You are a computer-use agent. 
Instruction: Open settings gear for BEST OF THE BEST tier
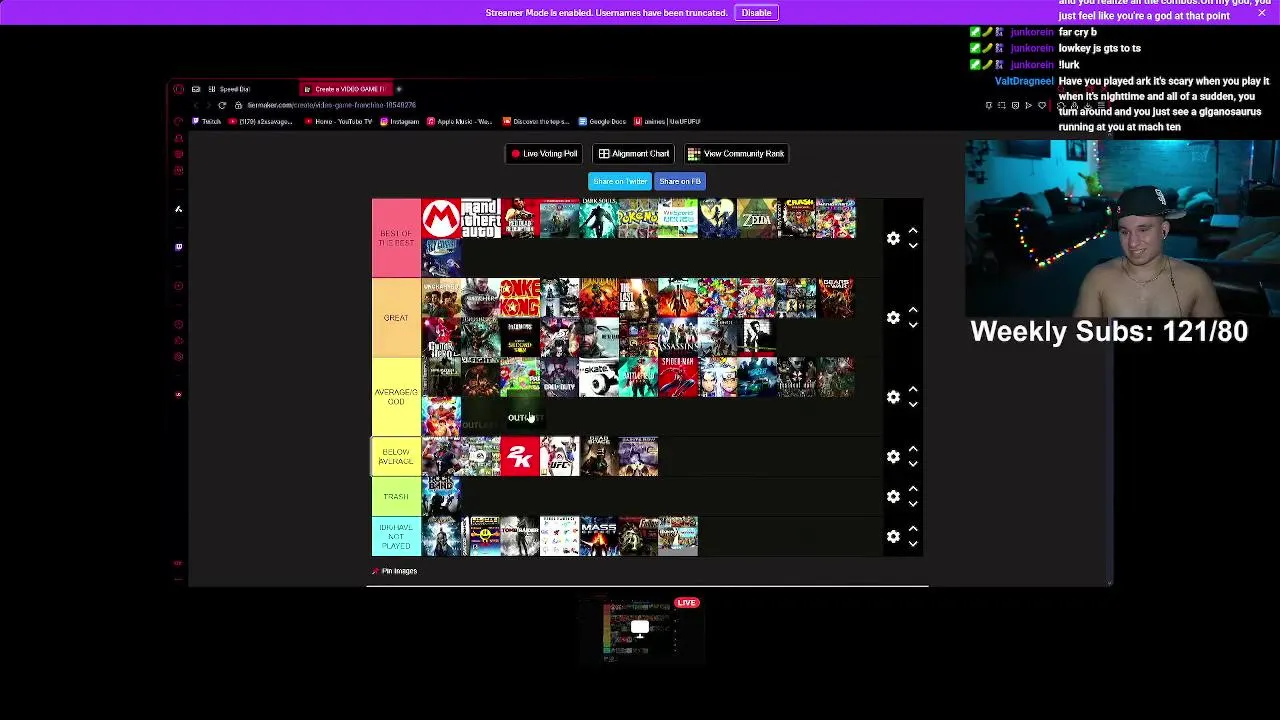coord(893,238)
